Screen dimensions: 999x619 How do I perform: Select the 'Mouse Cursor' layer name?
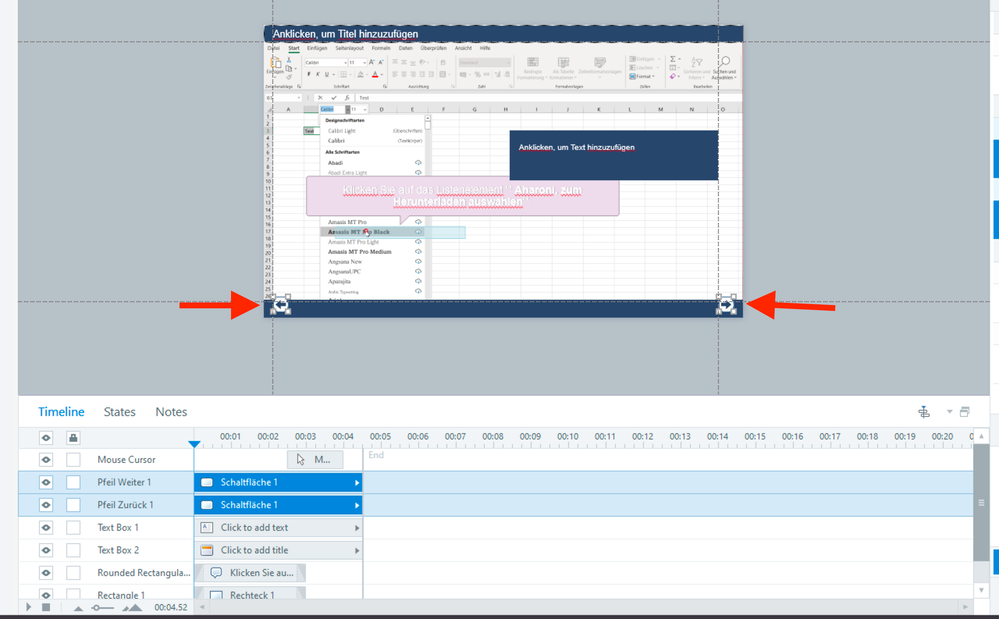[126, 460]
